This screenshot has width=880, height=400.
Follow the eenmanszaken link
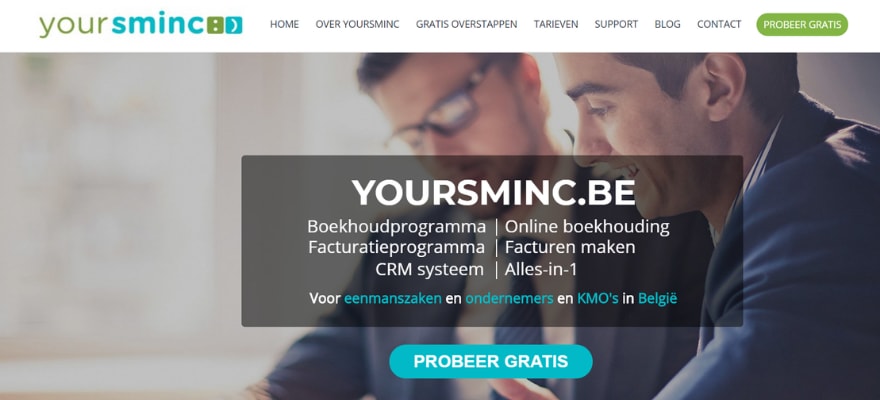pyautogui.click(x=392, y=298)
